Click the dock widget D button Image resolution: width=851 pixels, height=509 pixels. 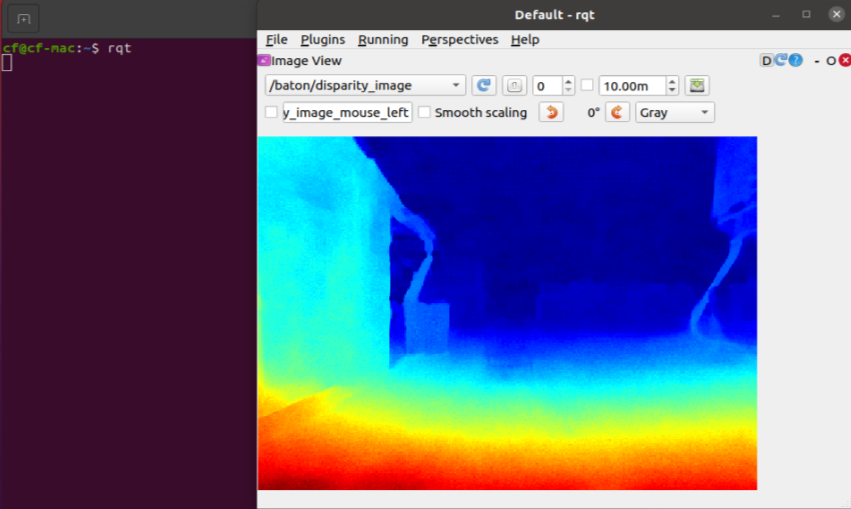(x=766, y=60)
